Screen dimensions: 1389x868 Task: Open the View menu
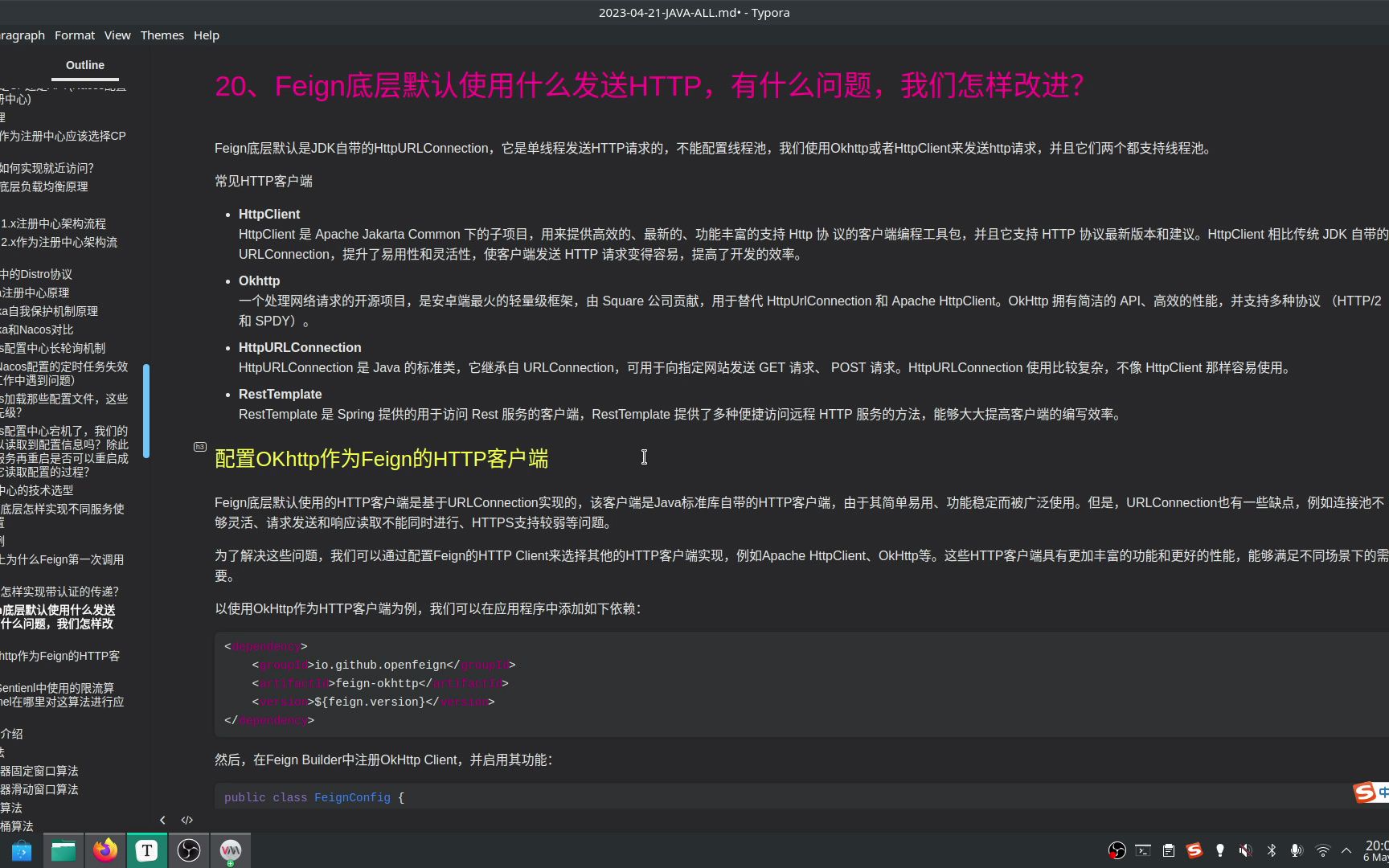tap(117, 35)
